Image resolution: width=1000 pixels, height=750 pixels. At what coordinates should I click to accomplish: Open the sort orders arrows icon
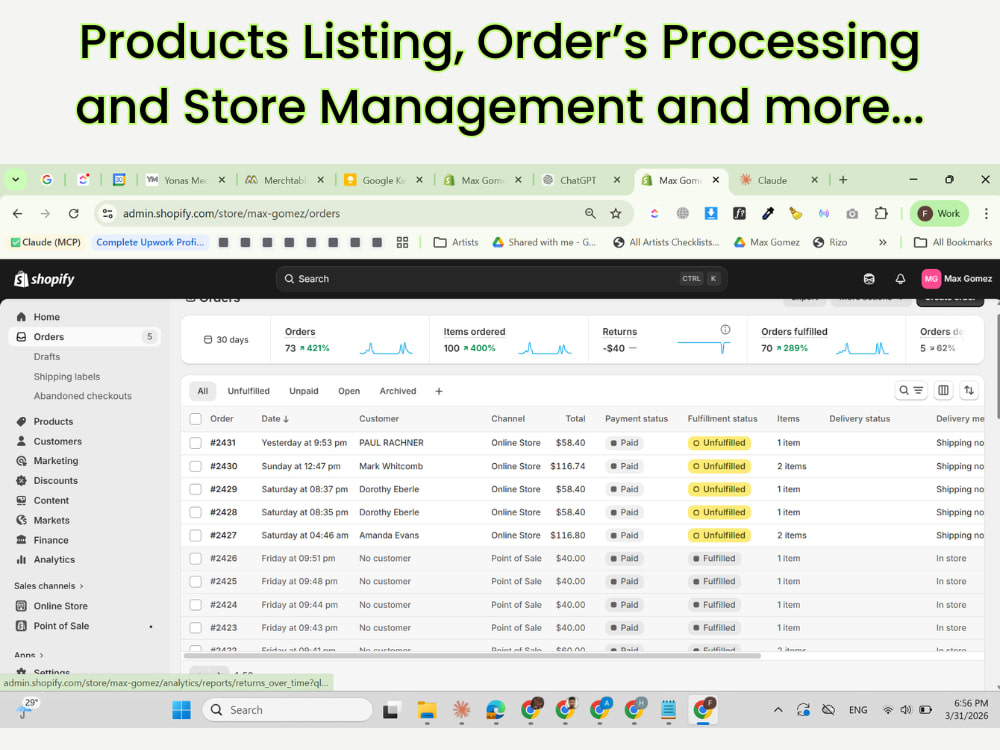point(969,390)
